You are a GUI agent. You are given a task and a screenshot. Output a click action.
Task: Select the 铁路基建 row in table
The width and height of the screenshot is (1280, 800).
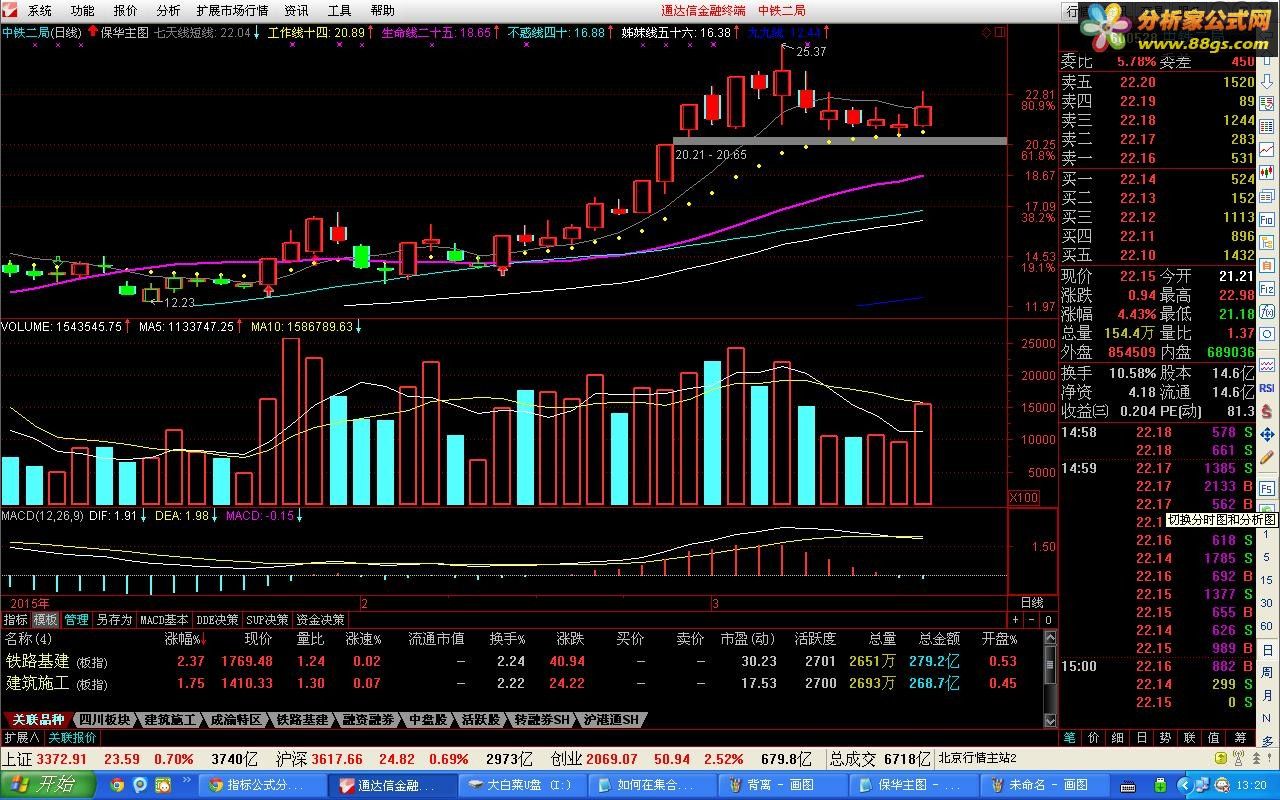520,661
